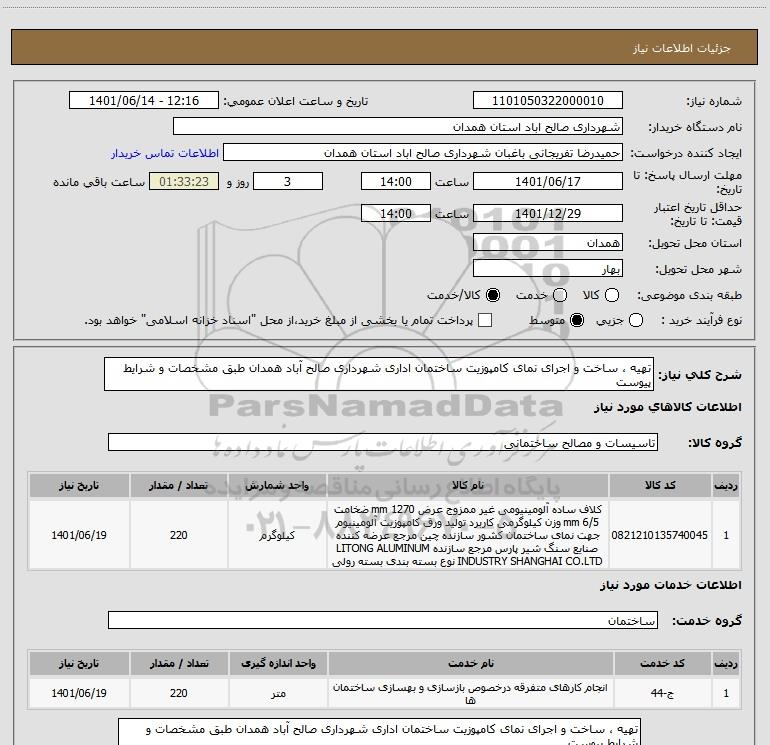This screenshot has height=745, width=770.
Task: Click the کد کالا column header
Action: tap(660, 485)
